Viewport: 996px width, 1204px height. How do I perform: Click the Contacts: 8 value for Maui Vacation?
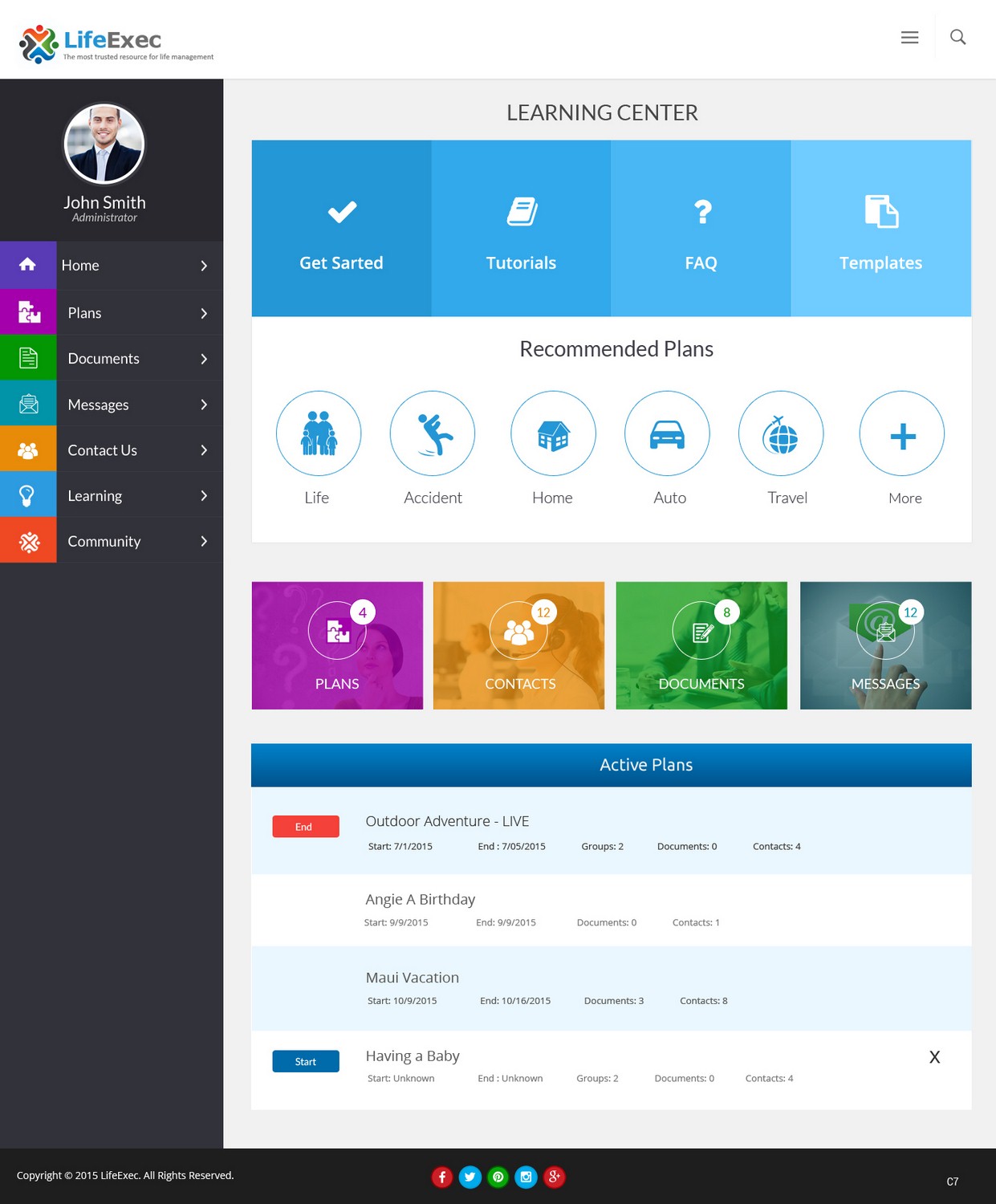704,1001
